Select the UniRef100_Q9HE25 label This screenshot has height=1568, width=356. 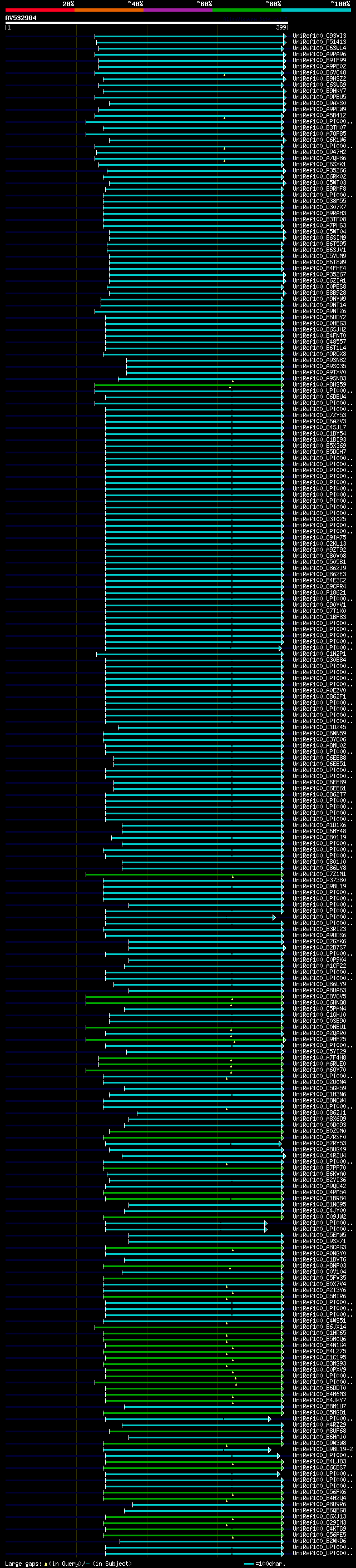(319, 1040)
